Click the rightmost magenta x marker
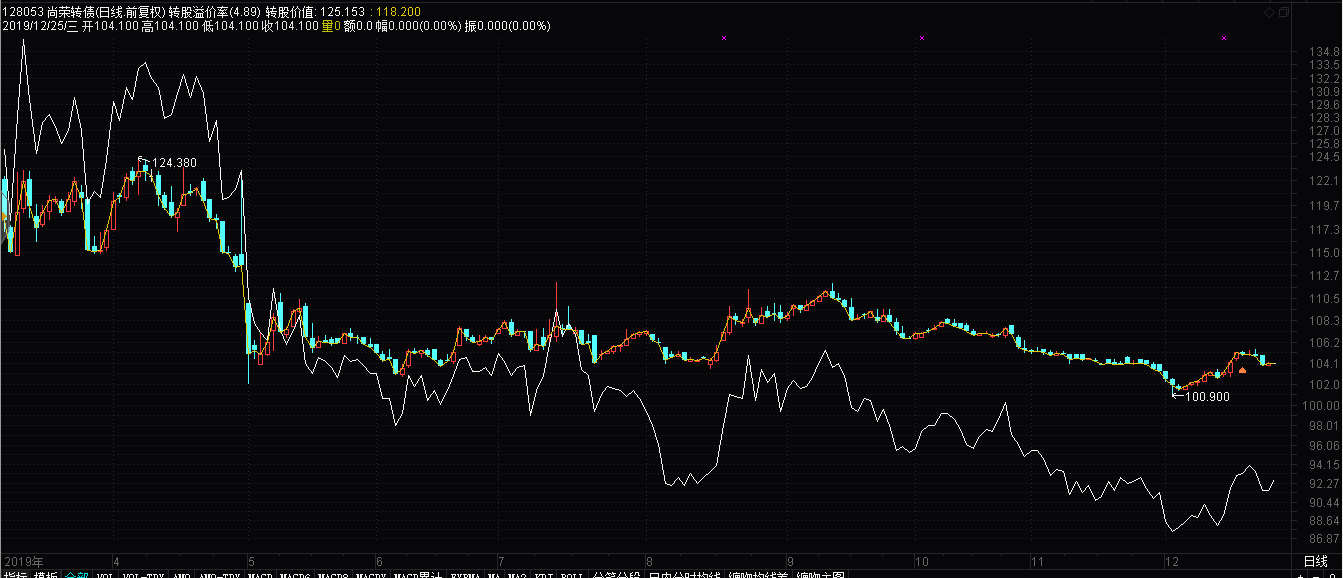The width and height of the screenshot is (1343, 578). pos(1224,38)
